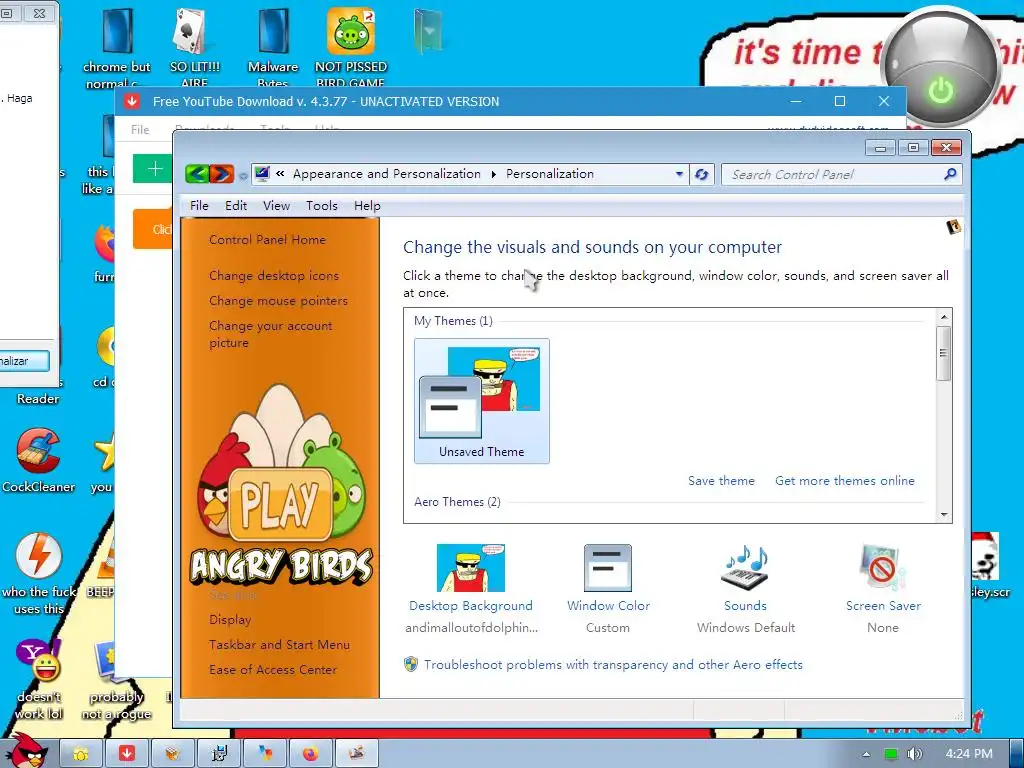Open the recent pages dropdown beside Forward arrow
This screenshot has width=1024, height=768.
[243, 175]
